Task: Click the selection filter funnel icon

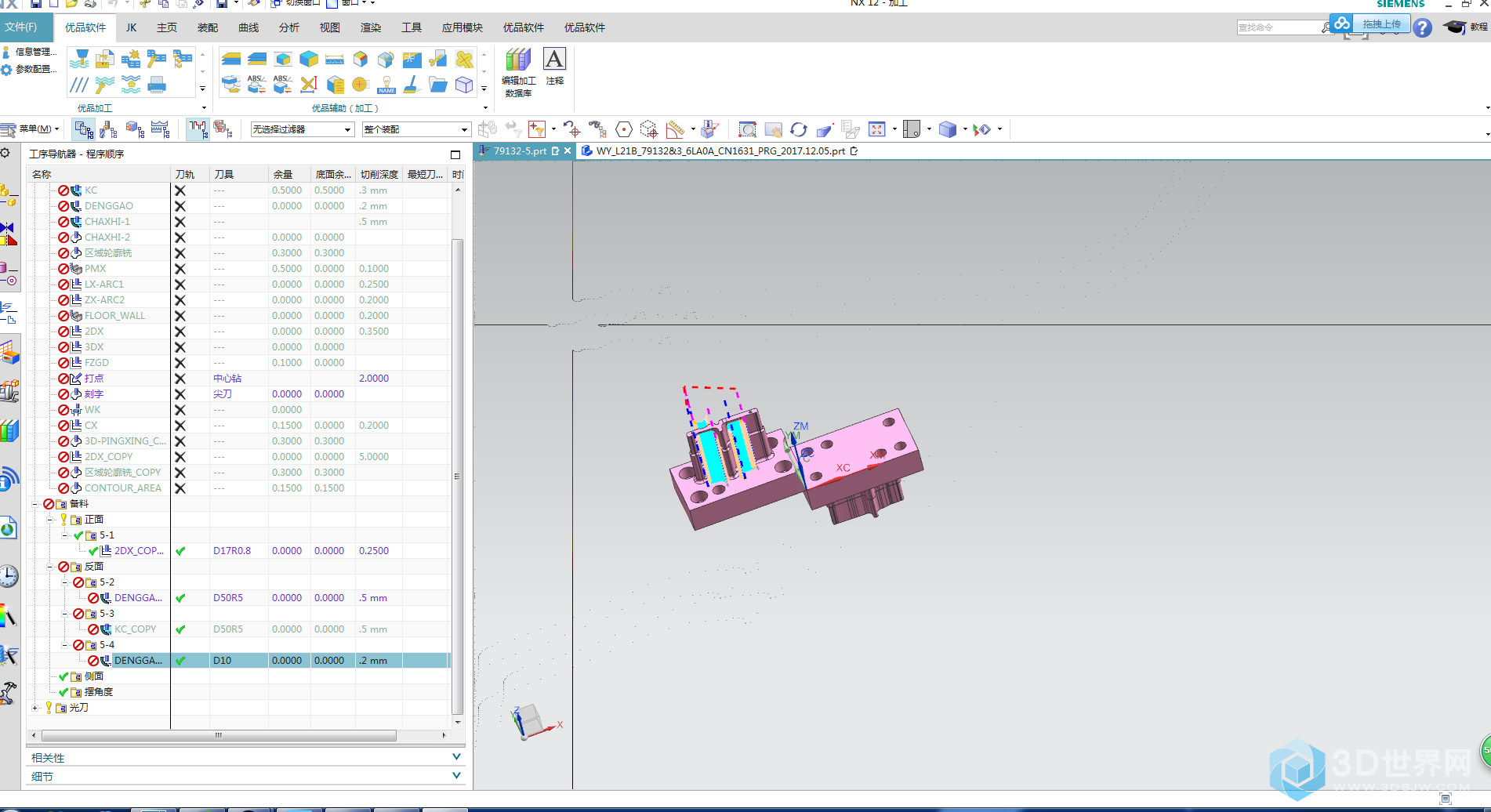Action: [537, 129]
